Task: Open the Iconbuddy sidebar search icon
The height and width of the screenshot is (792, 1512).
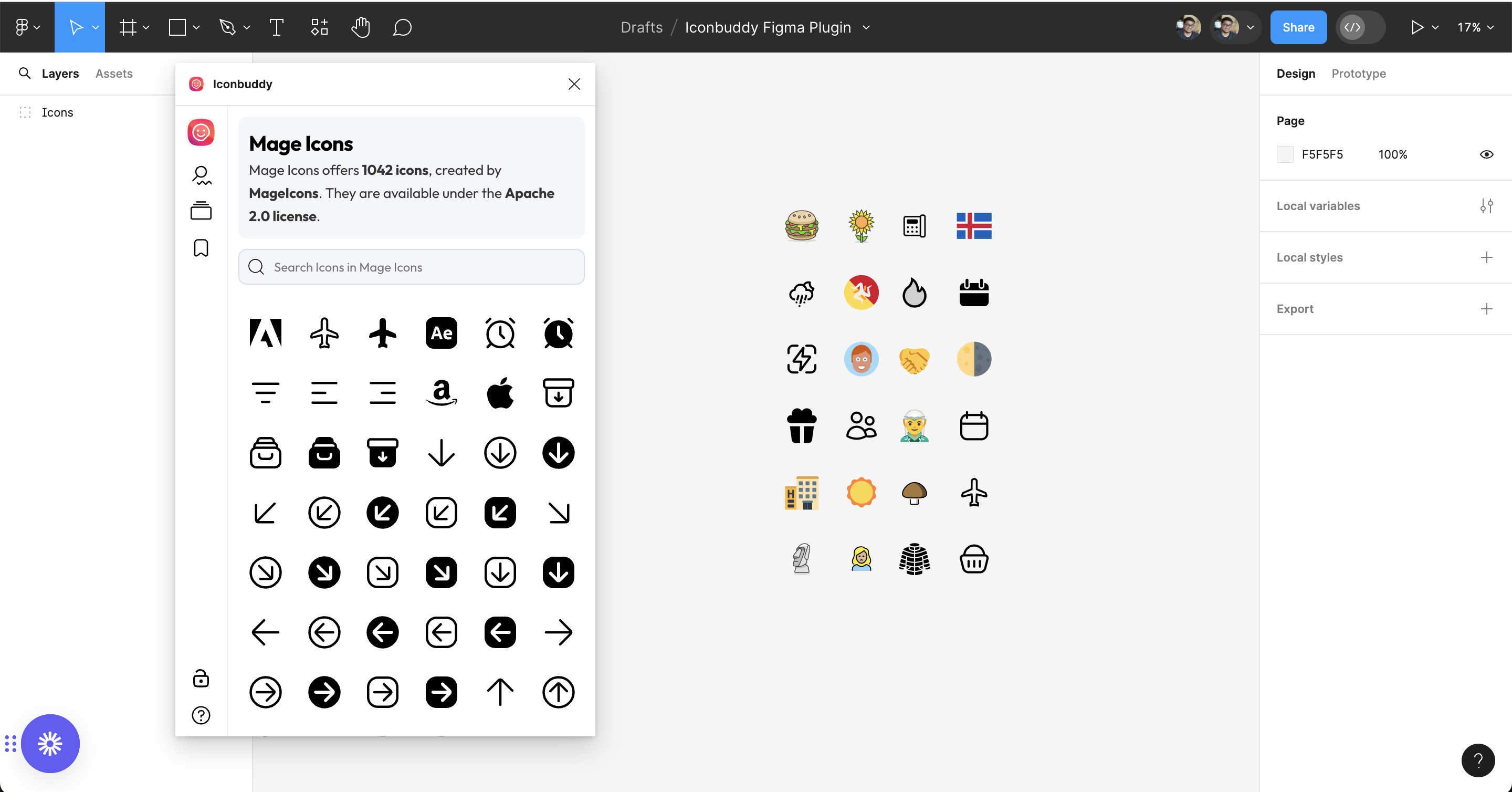Action: pyautogui.click(x=201, y=175)
